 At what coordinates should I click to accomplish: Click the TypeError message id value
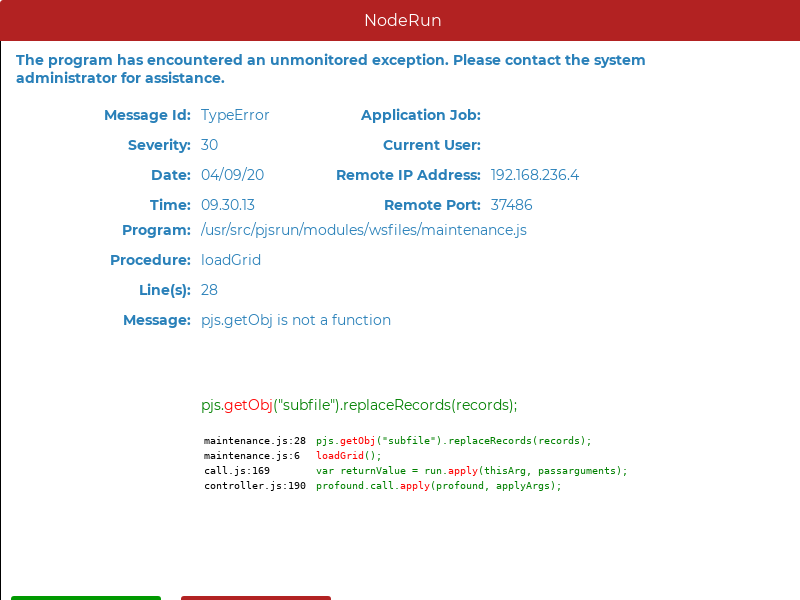pyautogui.click(x=235, y=115)
